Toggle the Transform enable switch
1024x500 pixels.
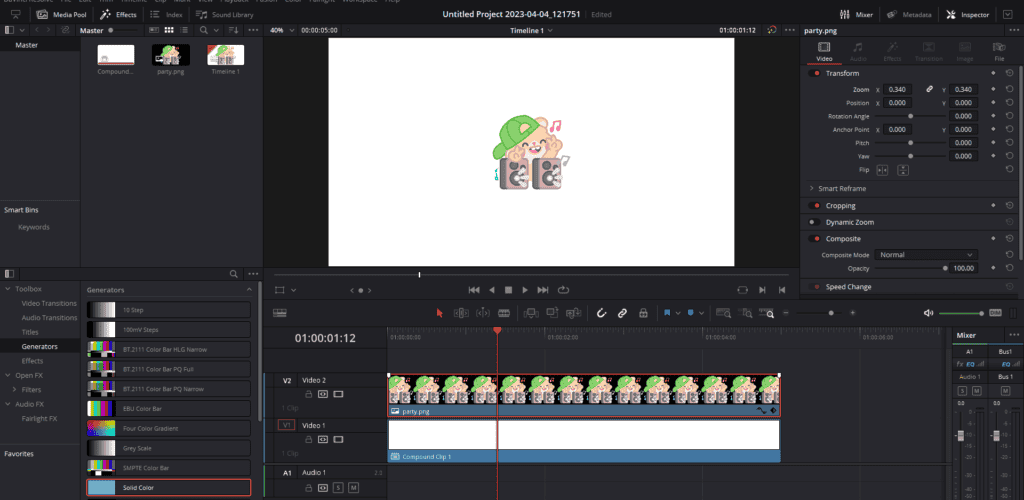tap(814, 73)
